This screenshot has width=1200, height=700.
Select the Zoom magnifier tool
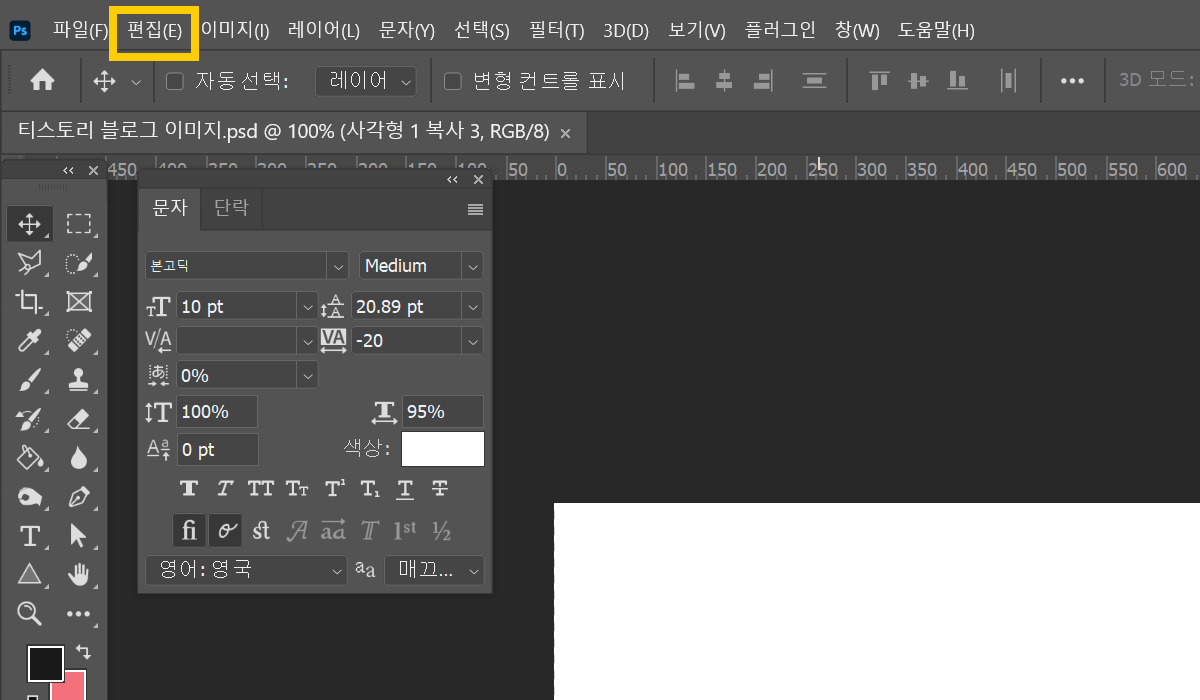30,613
